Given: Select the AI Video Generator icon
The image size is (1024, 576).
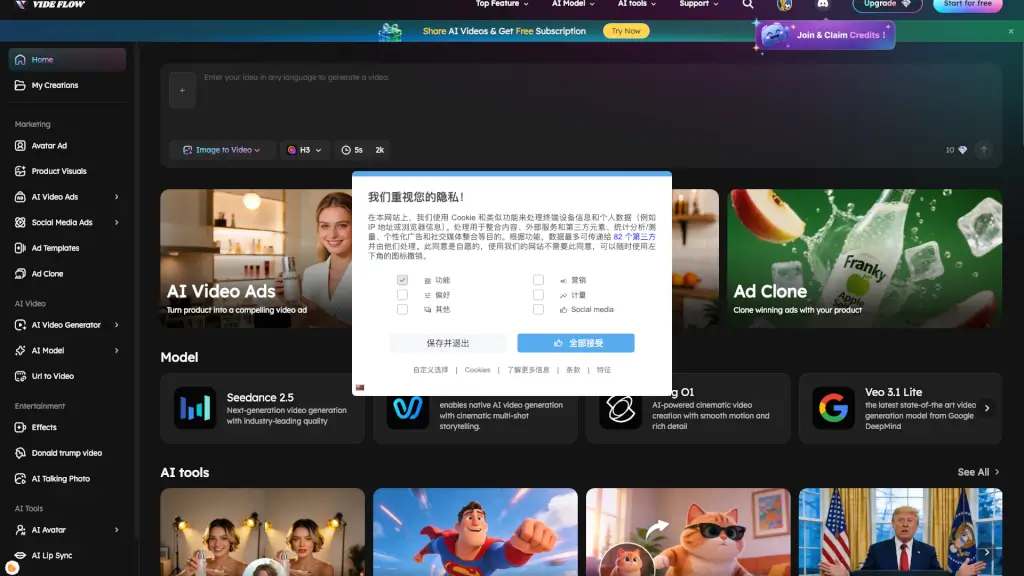Looking at the screenshot, I should coord(20,325).
